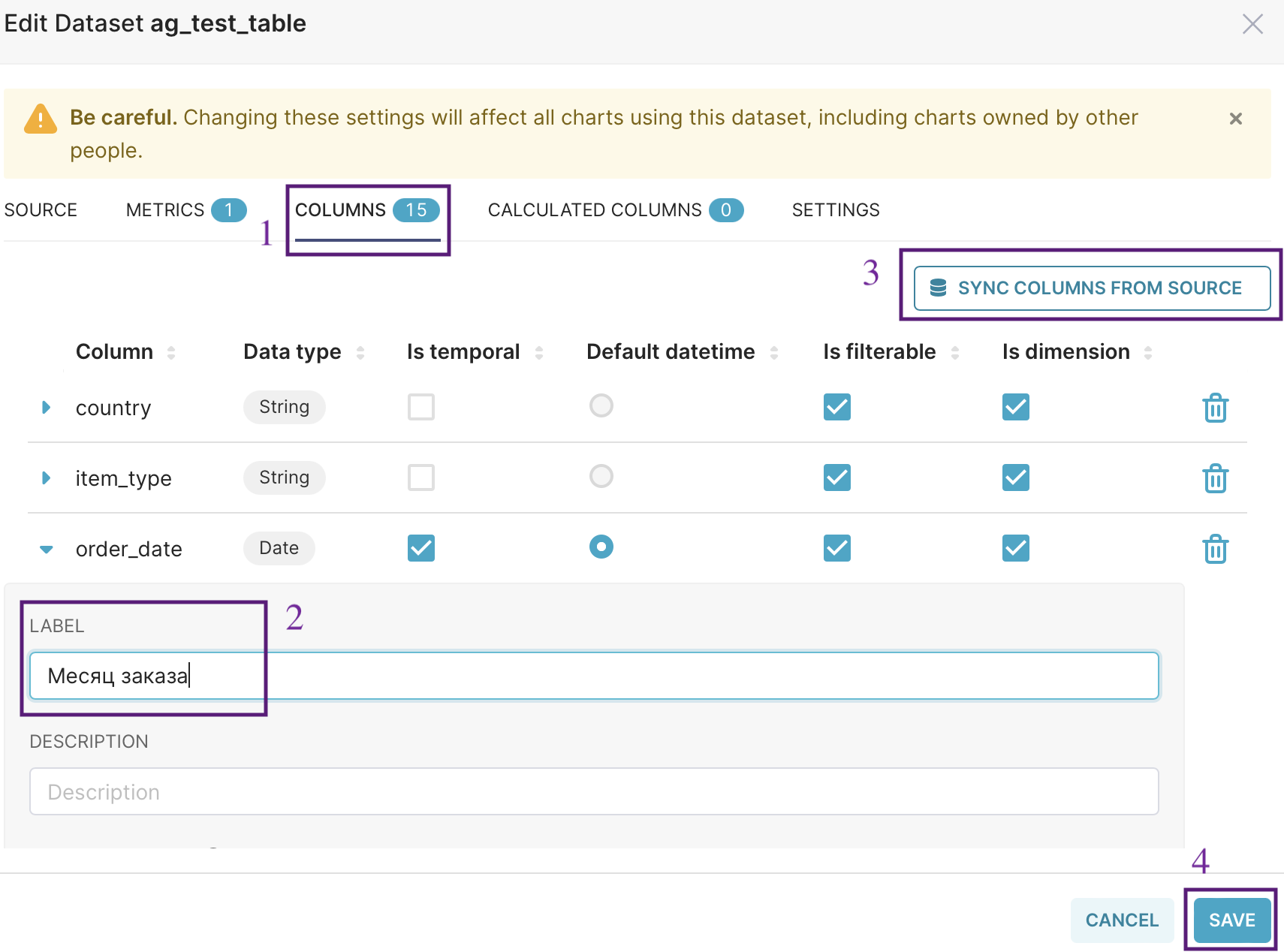
Task: Sort table by Column name
Action: 171,352
